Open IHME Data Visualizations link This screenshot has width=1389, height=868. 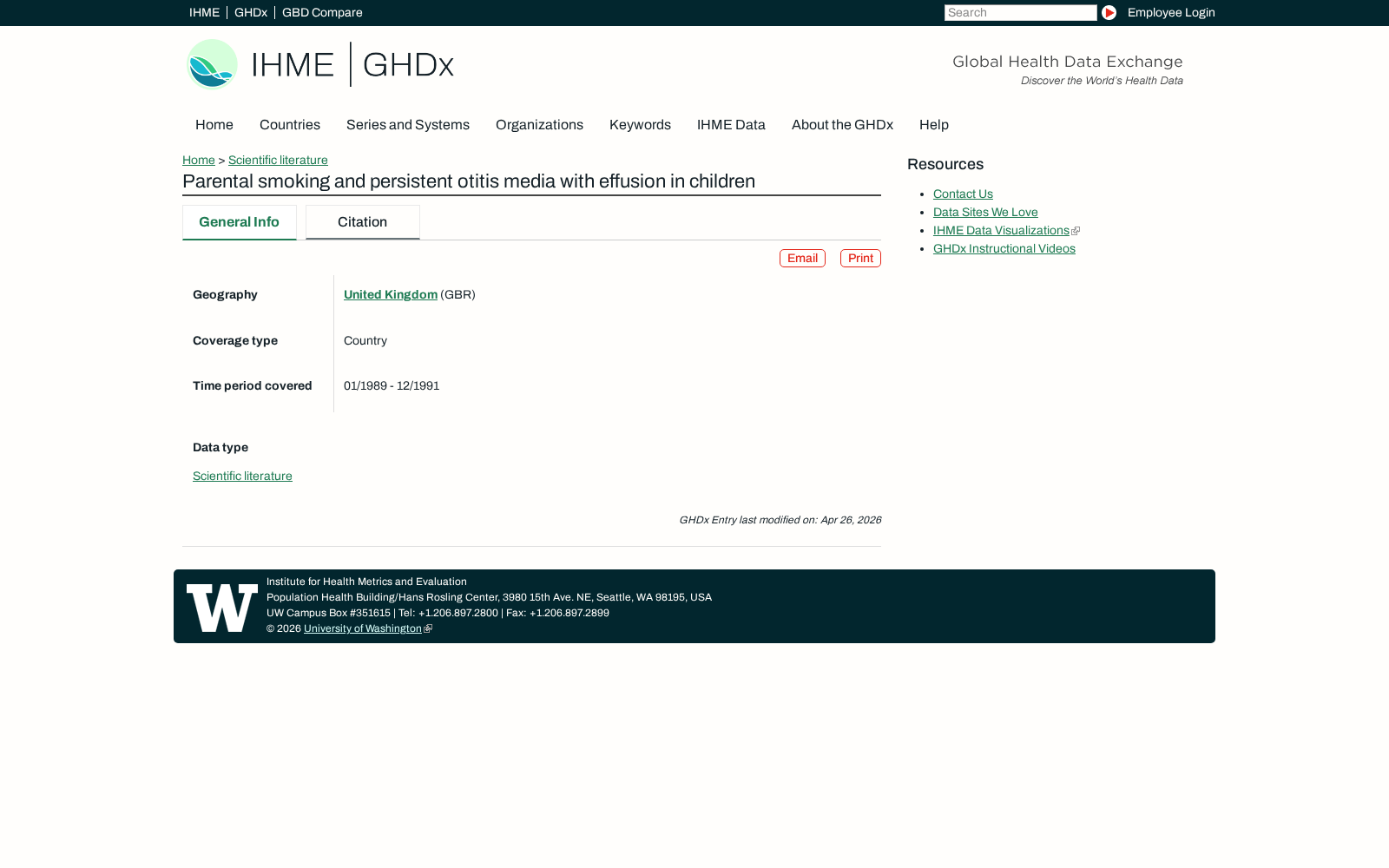(1001, 231)
